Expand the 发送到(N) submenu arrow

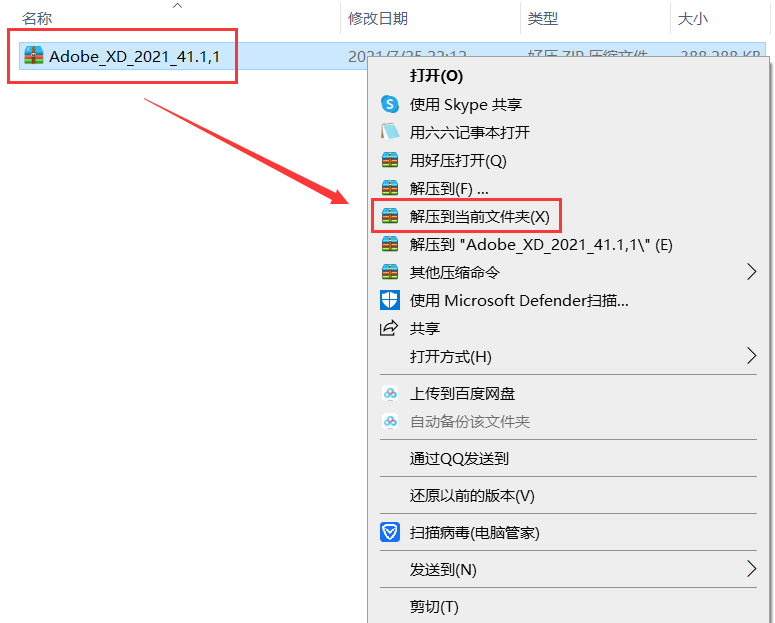tap(751, 569)
